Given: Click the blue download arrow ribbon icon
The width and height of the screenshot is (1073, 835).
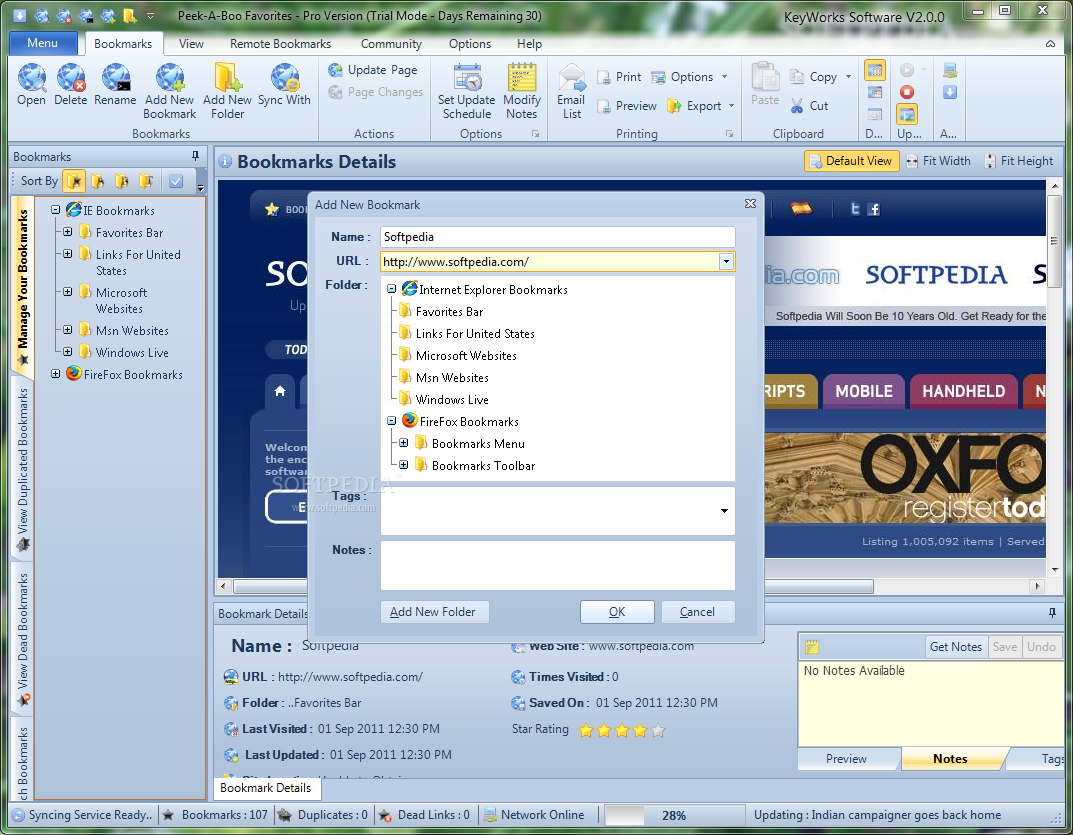Looking at the screenshot, I should click(x=950, y=92).
